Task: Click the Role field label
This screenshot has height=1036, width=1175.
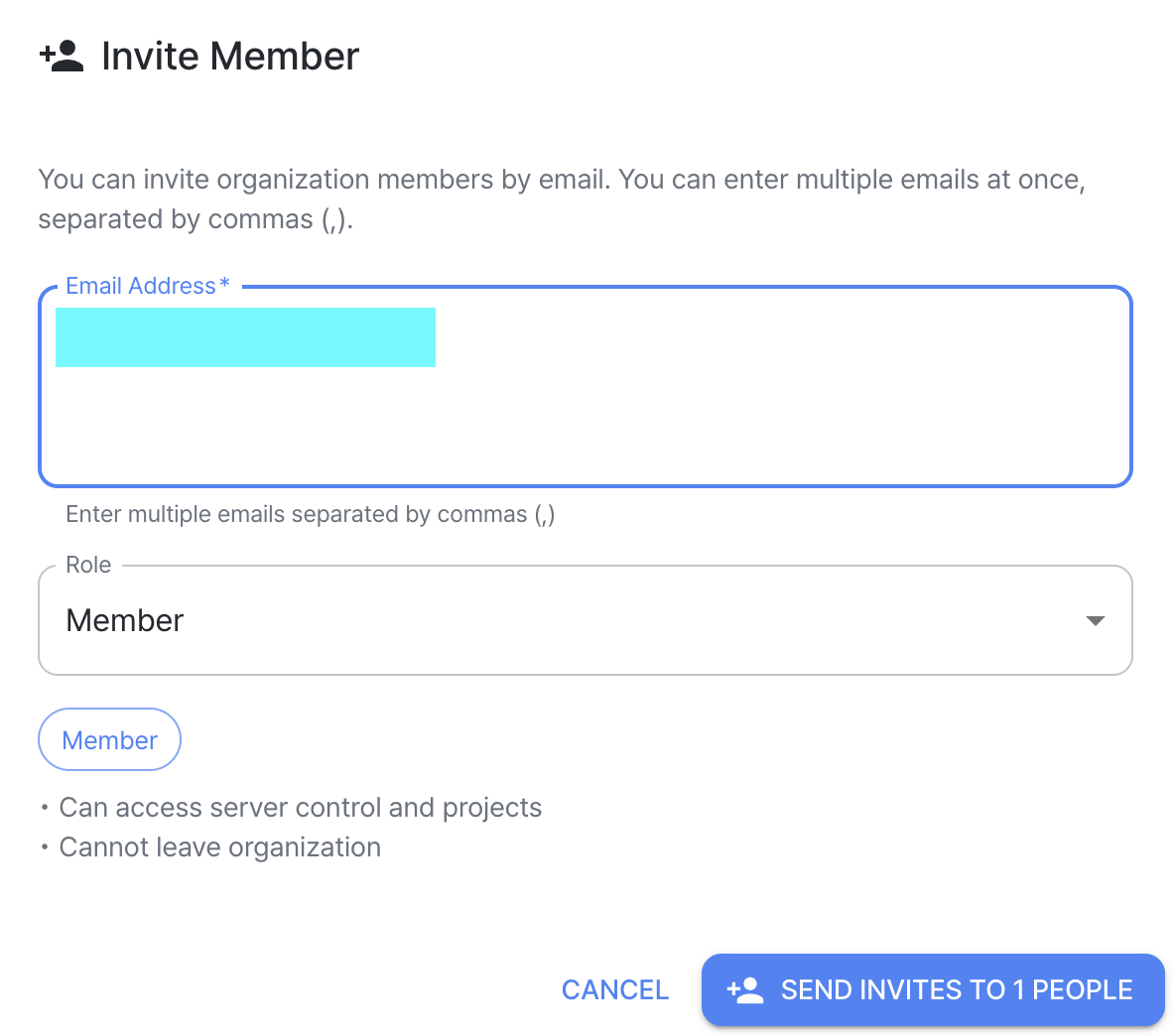Action: point(88,565)
